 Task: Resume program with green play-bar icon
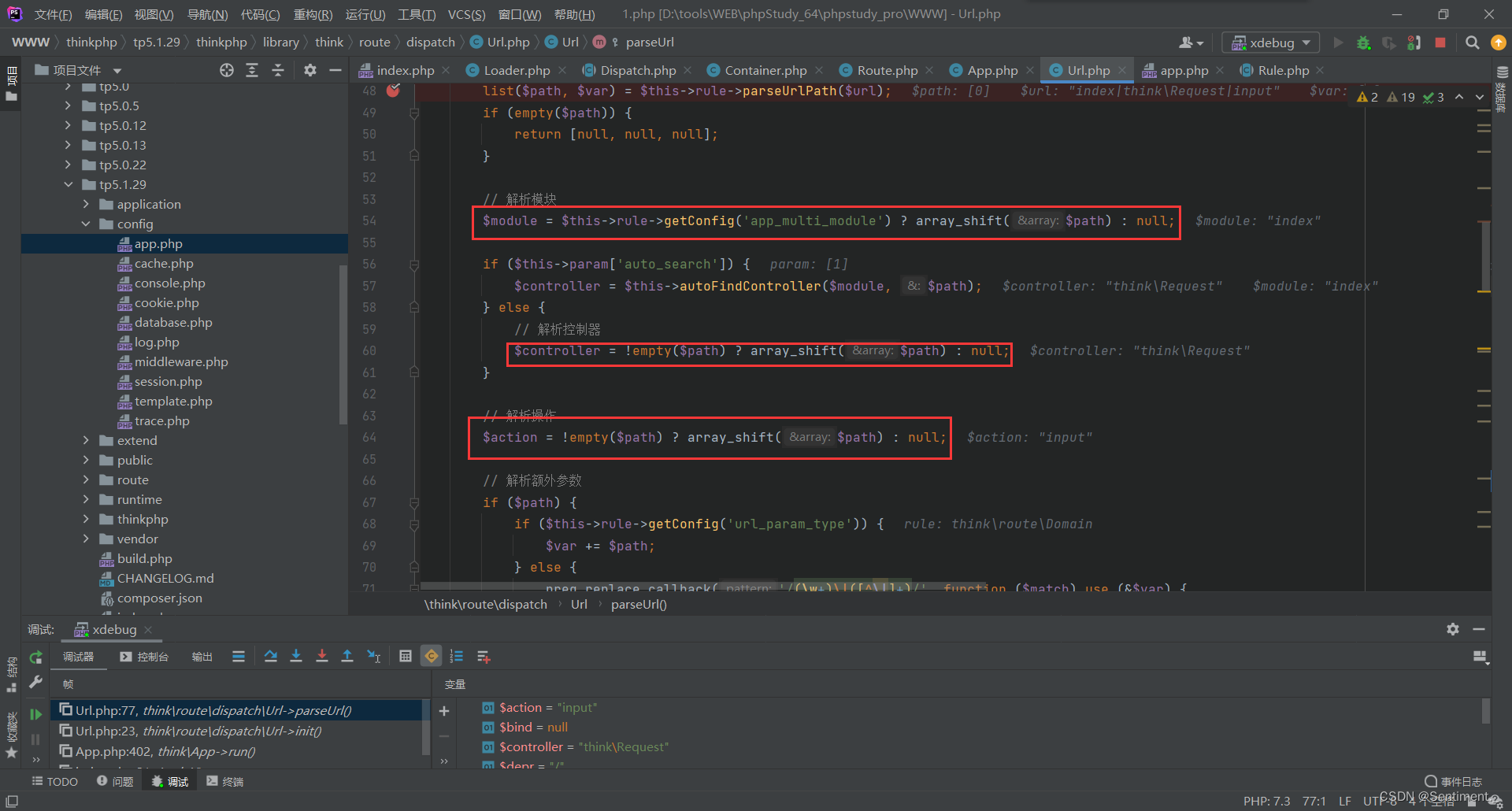(35, 714)
